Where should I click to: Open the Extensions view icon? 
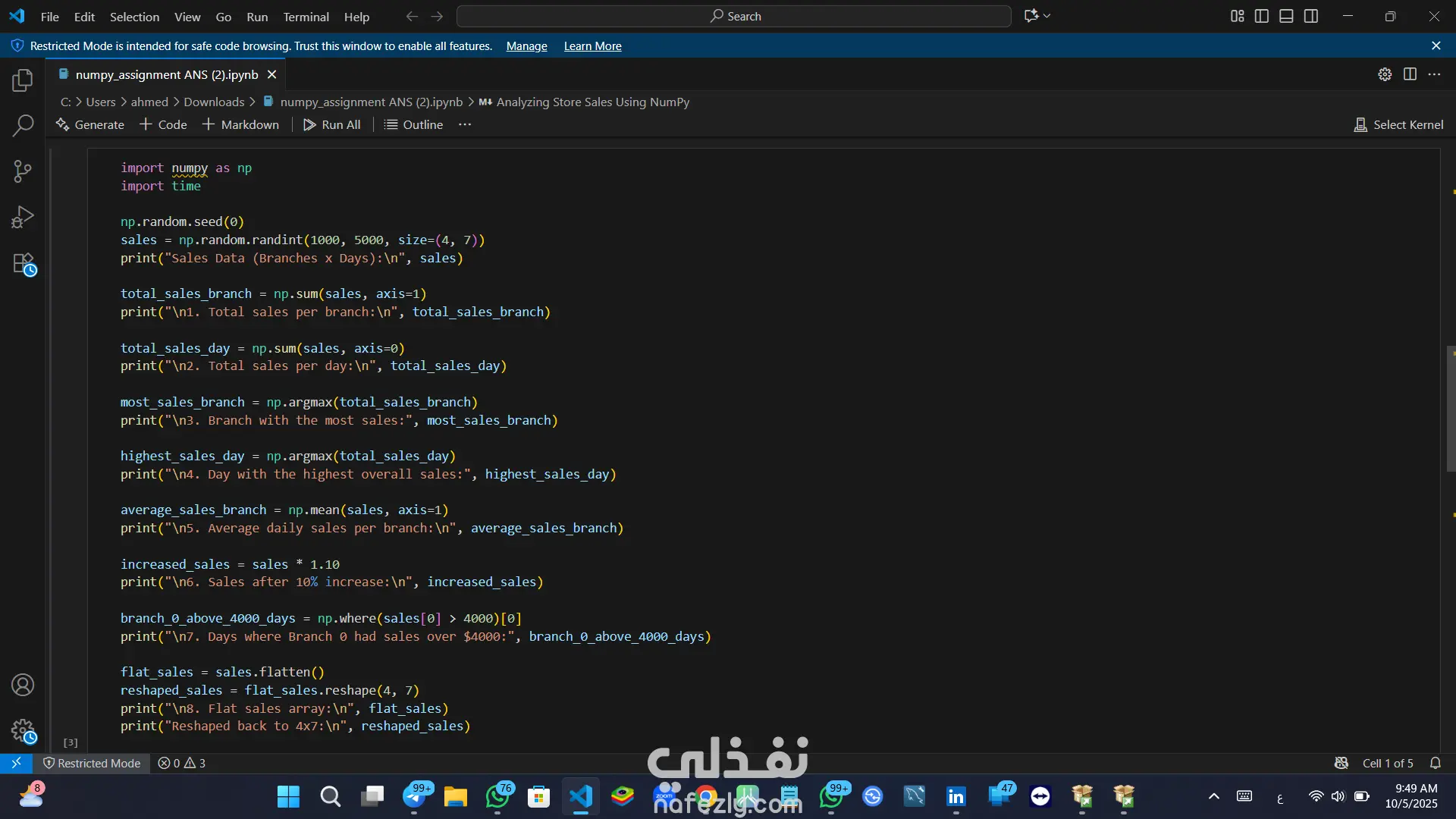[x=23, y=264]
